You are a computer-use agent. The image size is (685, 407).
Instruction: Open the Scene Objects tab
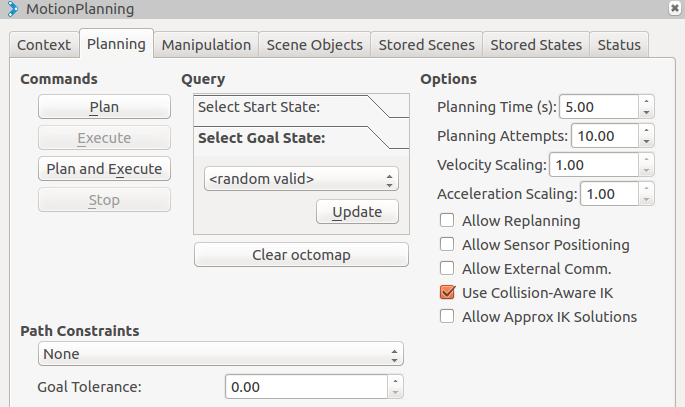point(316,45)
